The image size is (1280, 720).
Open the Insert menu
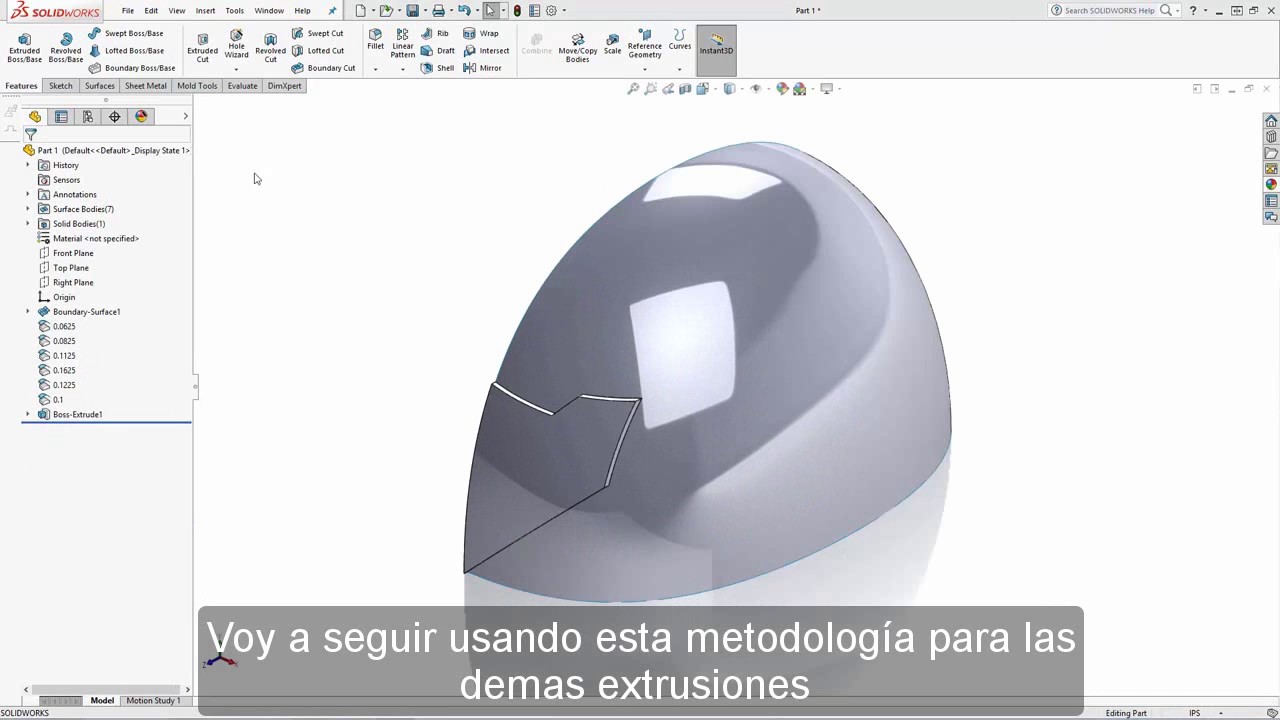click(x=205, y=11)
